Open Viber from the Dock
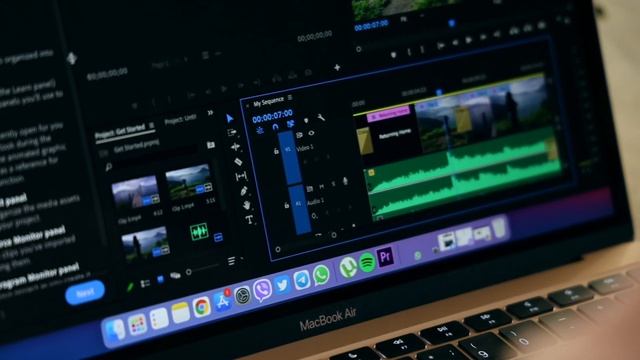 262,290
